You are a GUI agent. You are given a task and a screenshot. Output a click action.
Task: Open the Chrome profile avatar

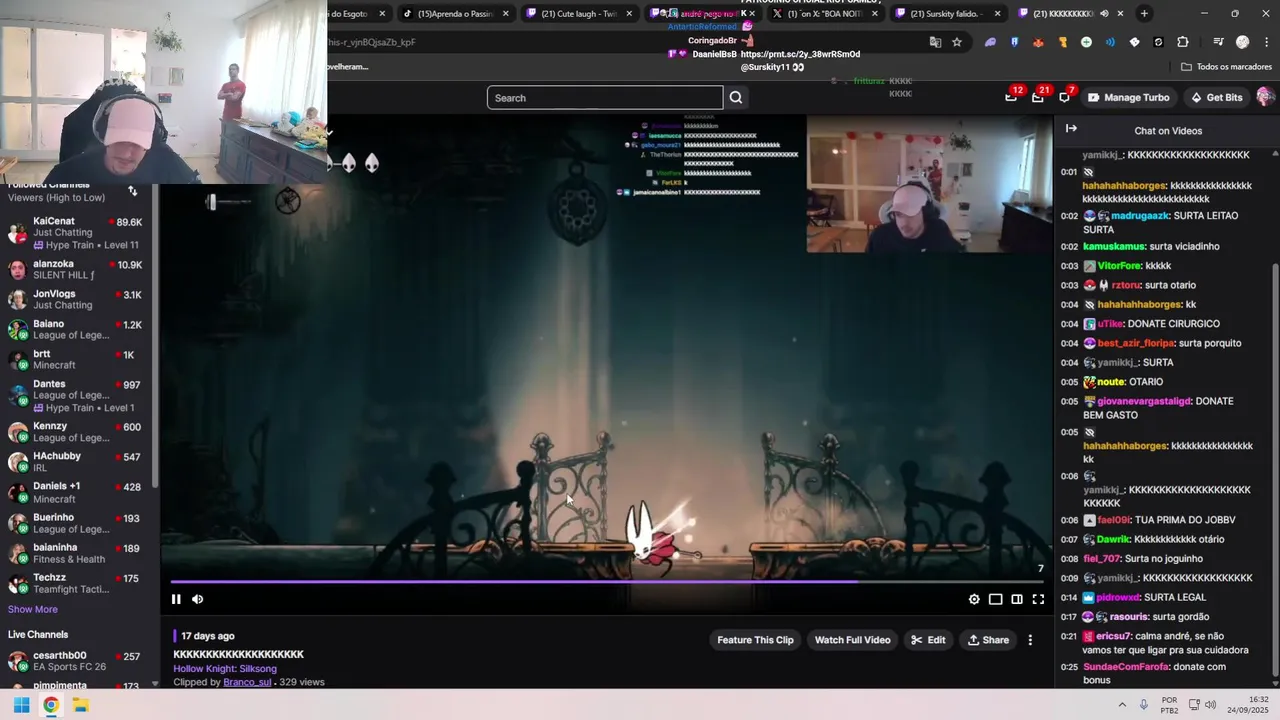click(1242, 42)
